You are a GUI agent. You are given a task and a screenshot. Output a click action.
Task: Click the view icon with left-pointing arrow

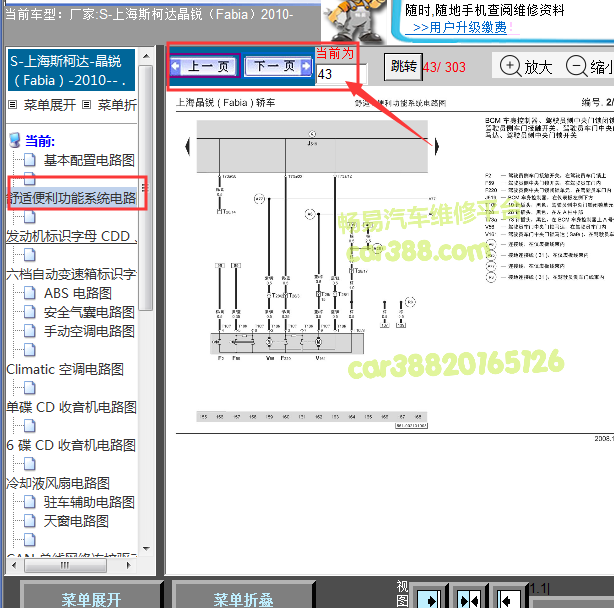click(509, 598)
